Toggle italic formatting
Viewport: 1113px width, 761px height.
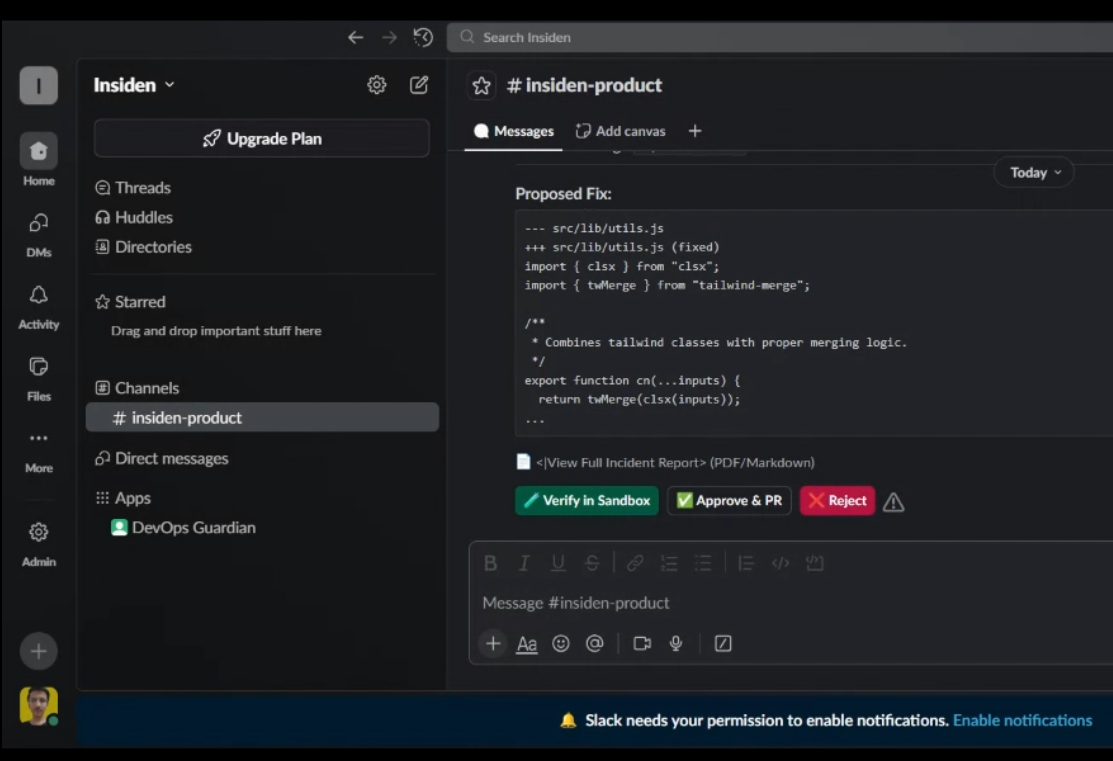[524, 563]
